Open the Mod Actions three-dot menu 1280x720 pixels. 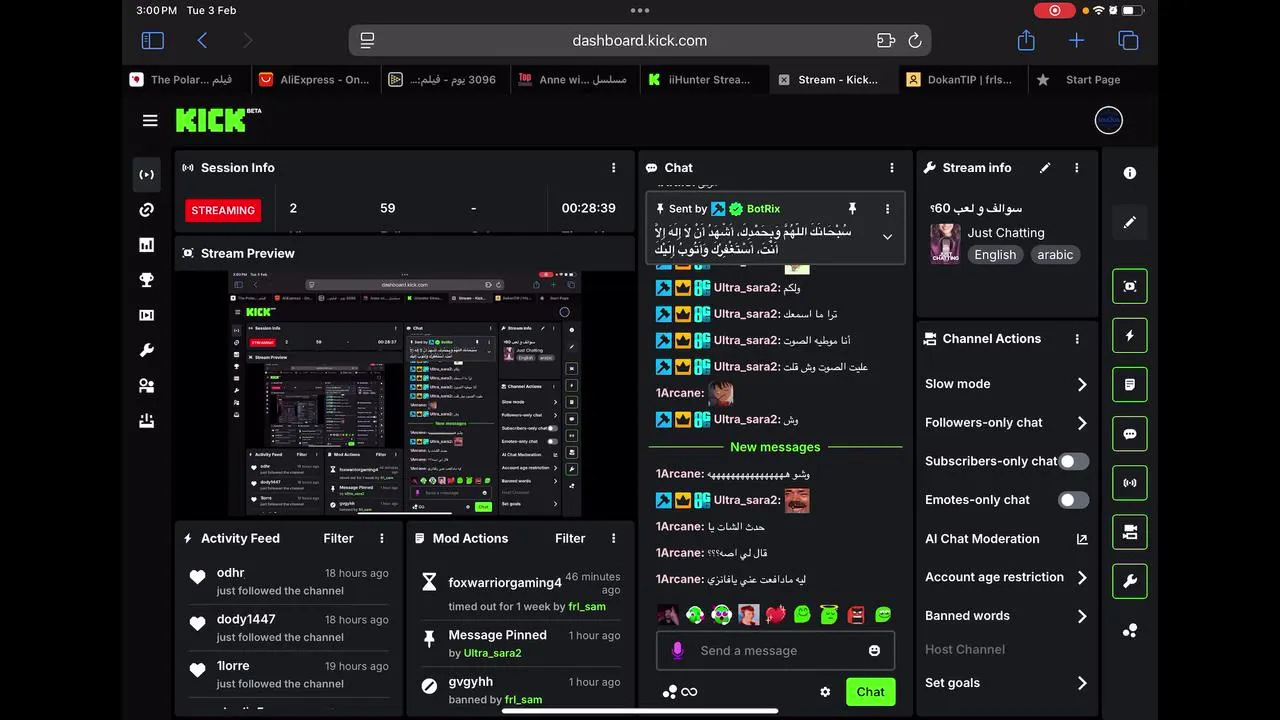pos(614,538)
